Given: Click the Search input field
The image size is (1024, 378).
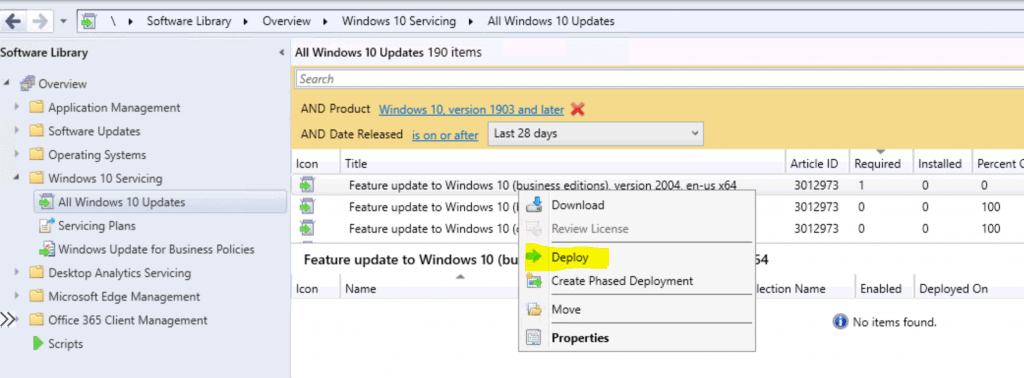Looking at the screenshot, I should coord(660,79).
